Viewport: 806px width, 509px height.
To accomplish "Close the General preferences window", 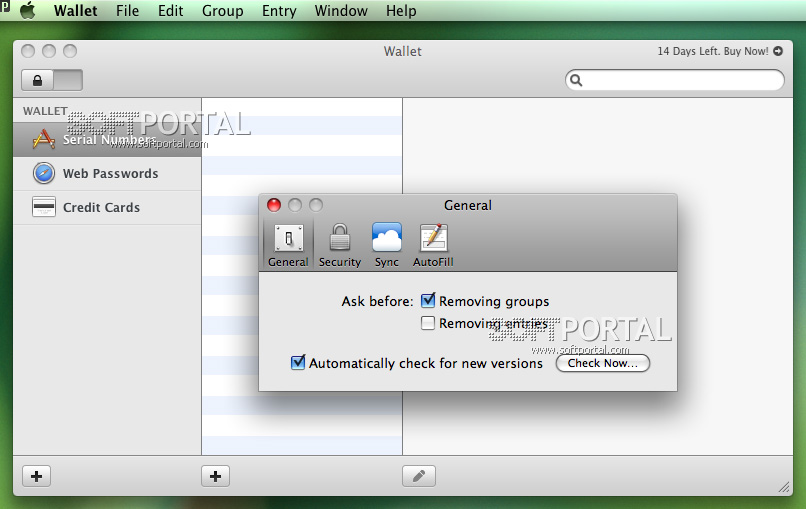I will 274,205.
